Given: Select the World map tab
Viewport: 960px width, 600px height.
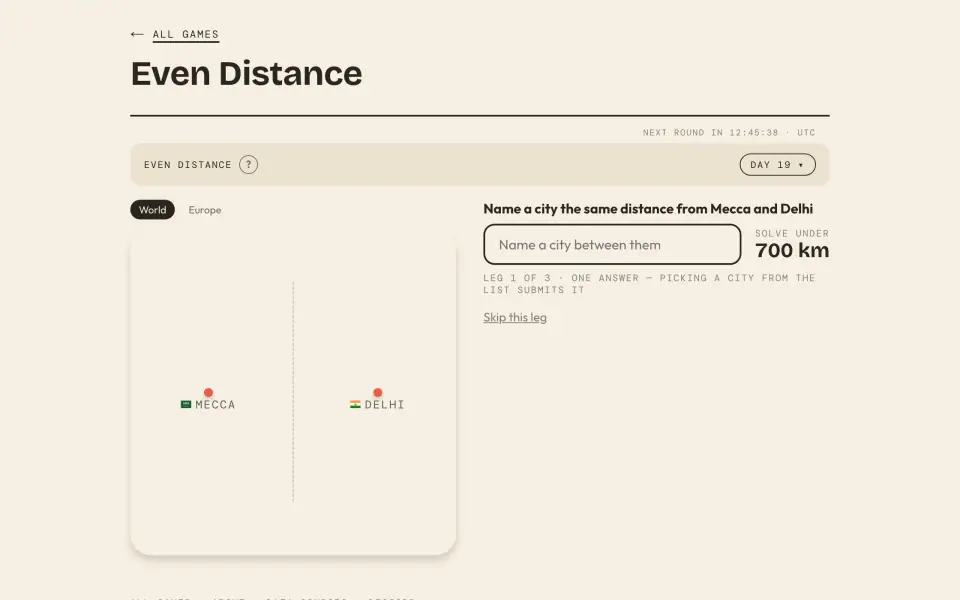Looking at the screenshot, I should pyautogui.click(x=152, y=210).
